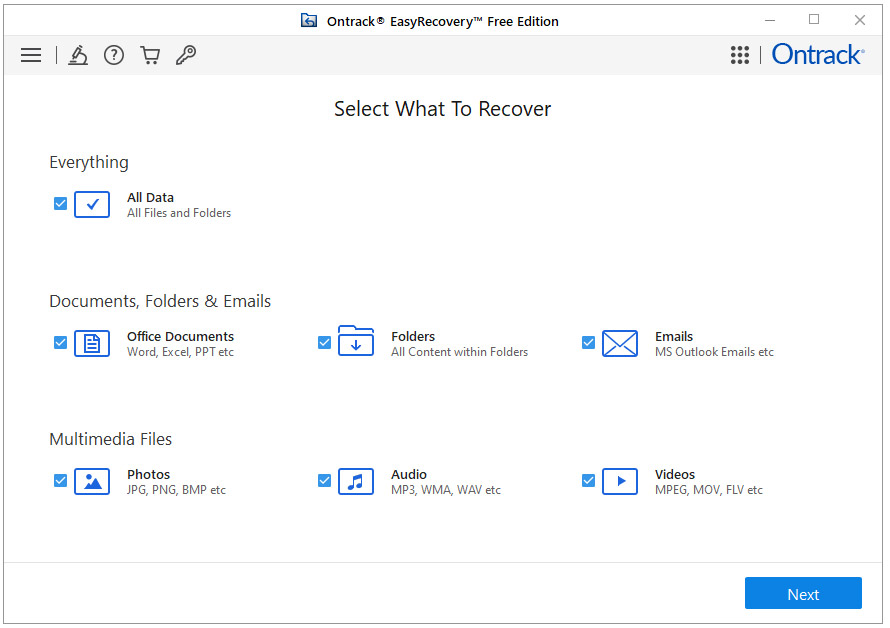The height and width of the screenshot is (628, 890).
Task: Toggle the Audio checkbox off
Action: click(324, 480)
